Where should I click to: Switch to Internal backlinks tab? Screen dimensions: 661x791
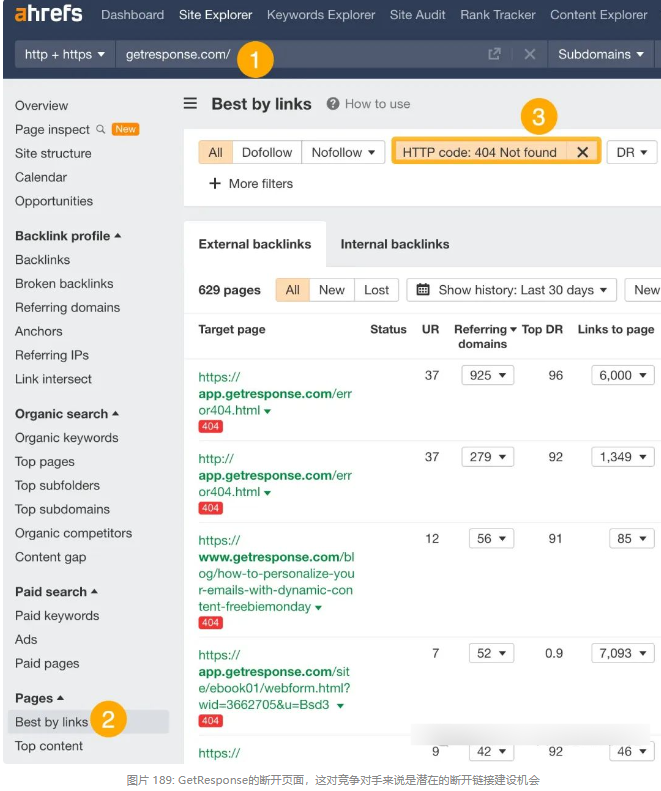click(x=394, y=244)
